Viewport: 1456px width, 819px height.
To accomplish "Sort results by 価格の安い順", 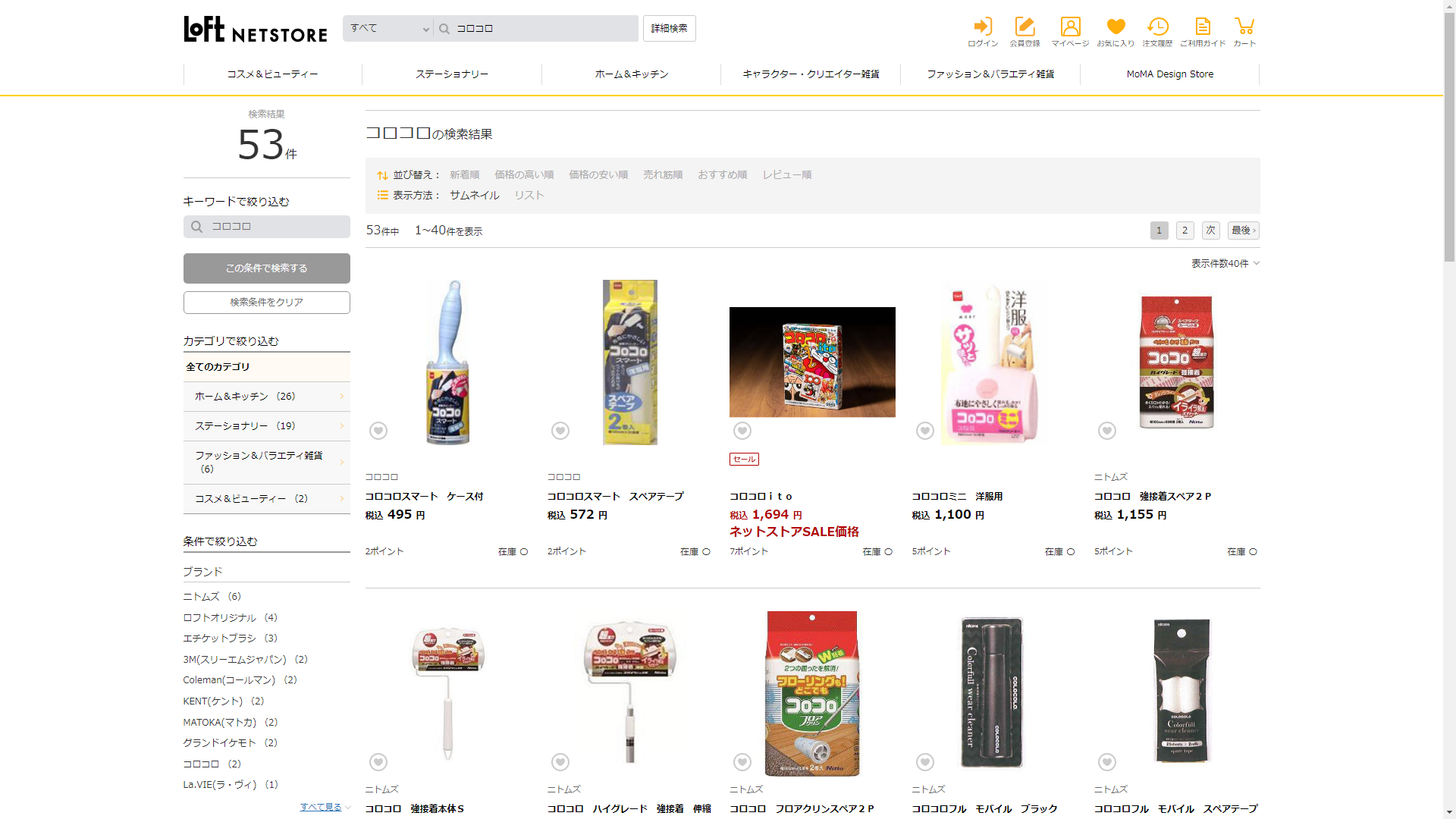I will (598, 174).
